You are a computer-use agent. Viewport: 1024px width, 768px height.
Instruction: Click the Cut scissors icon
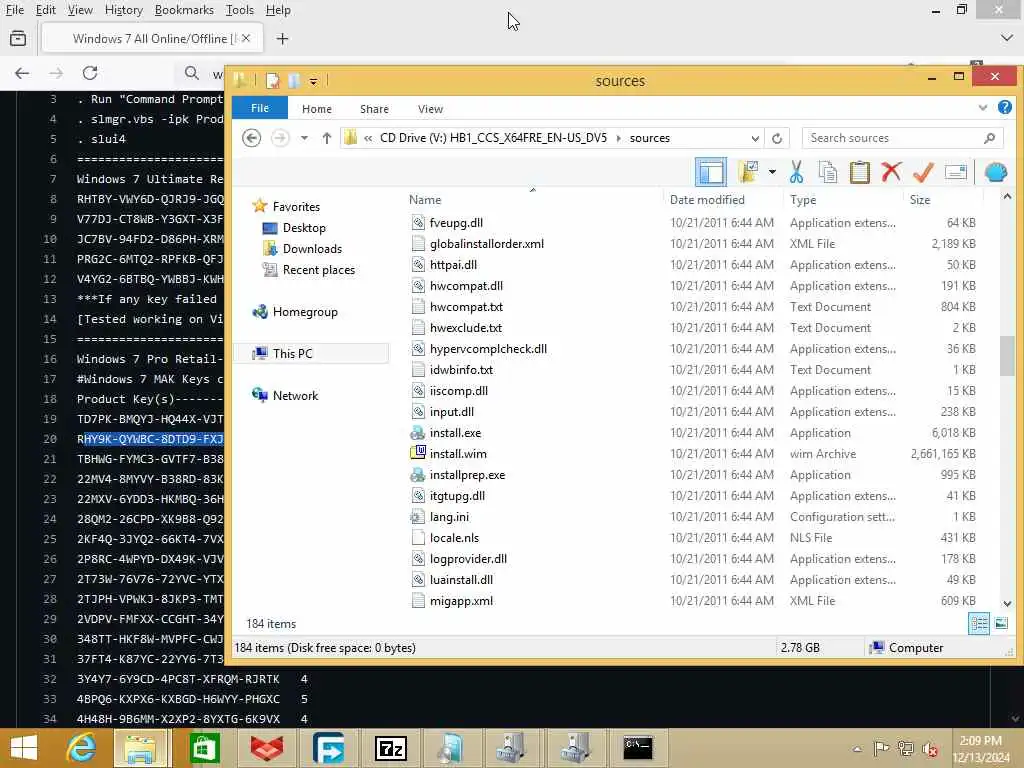(796, 172)
